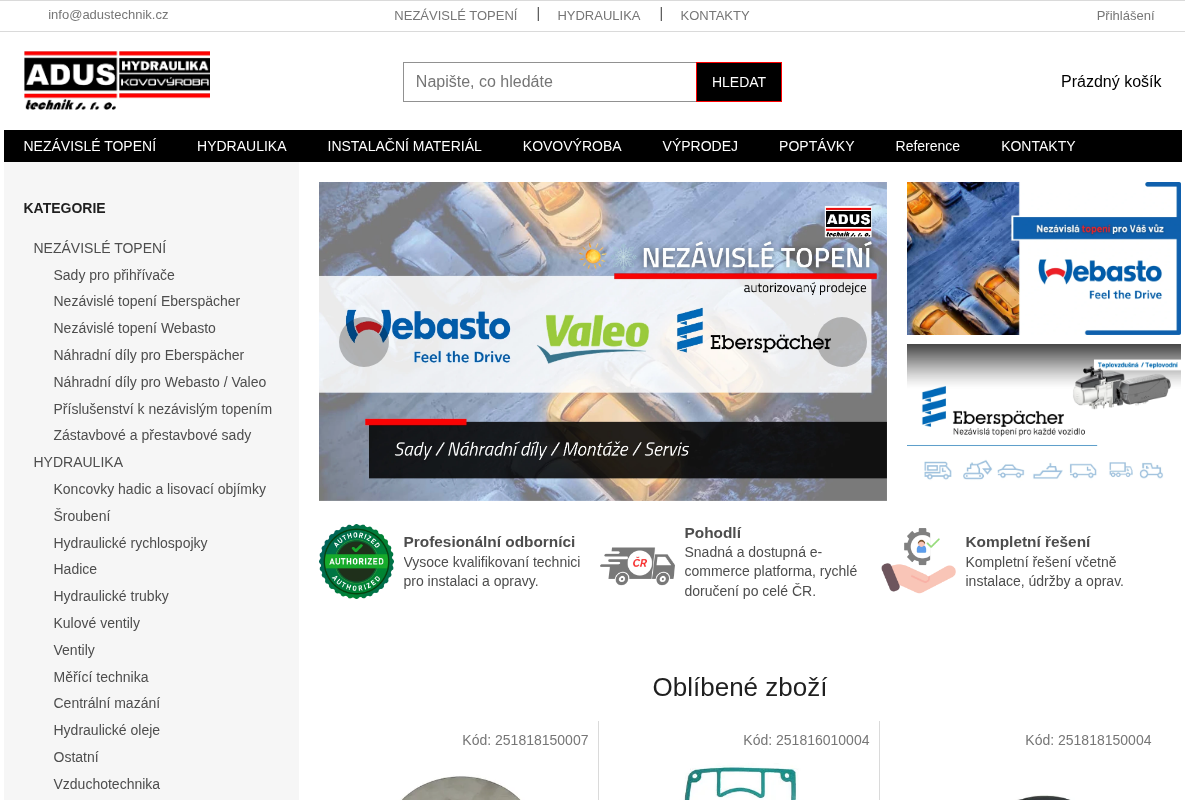Click the search input field
This screenshot has width=1200, height=800.
pos(550,82)
